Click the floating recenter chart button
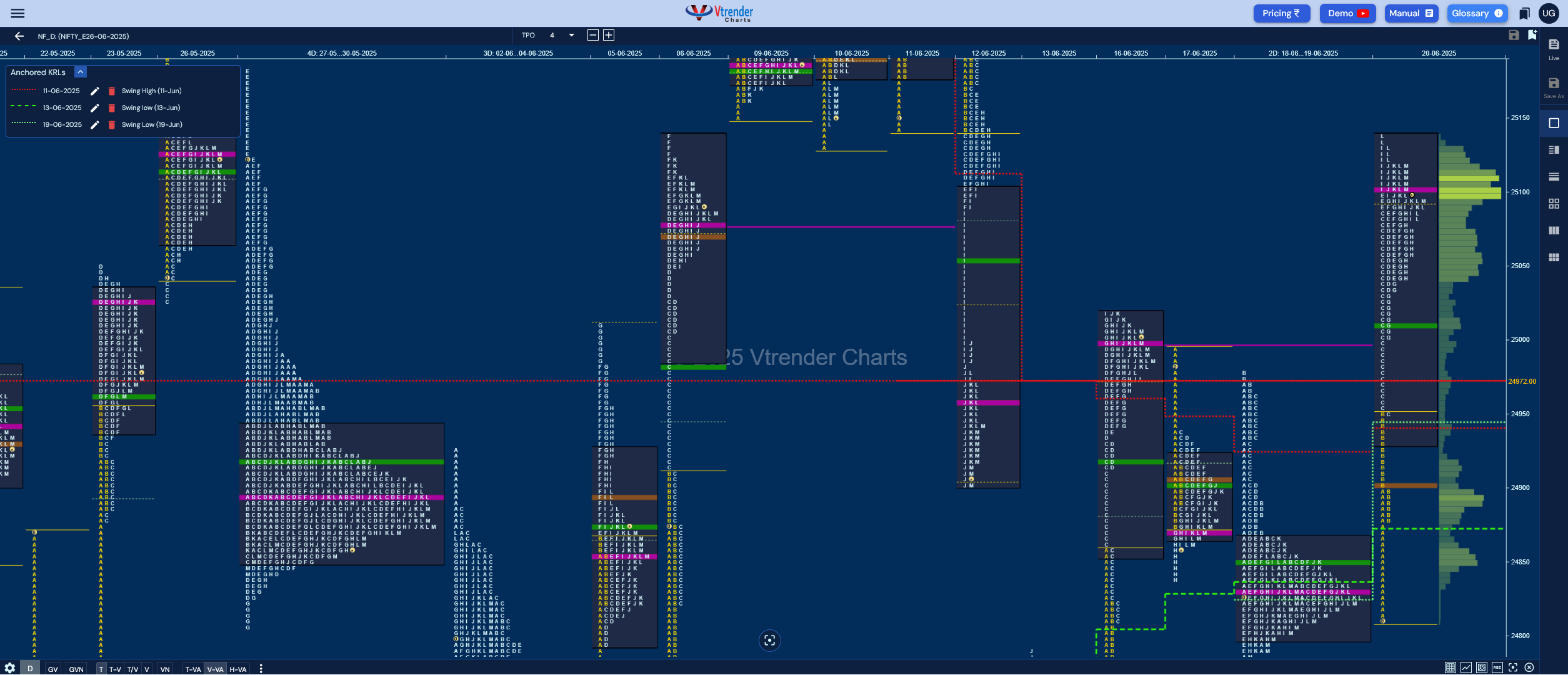Viewport: 1568px width, 675px height. pos(770,640)
